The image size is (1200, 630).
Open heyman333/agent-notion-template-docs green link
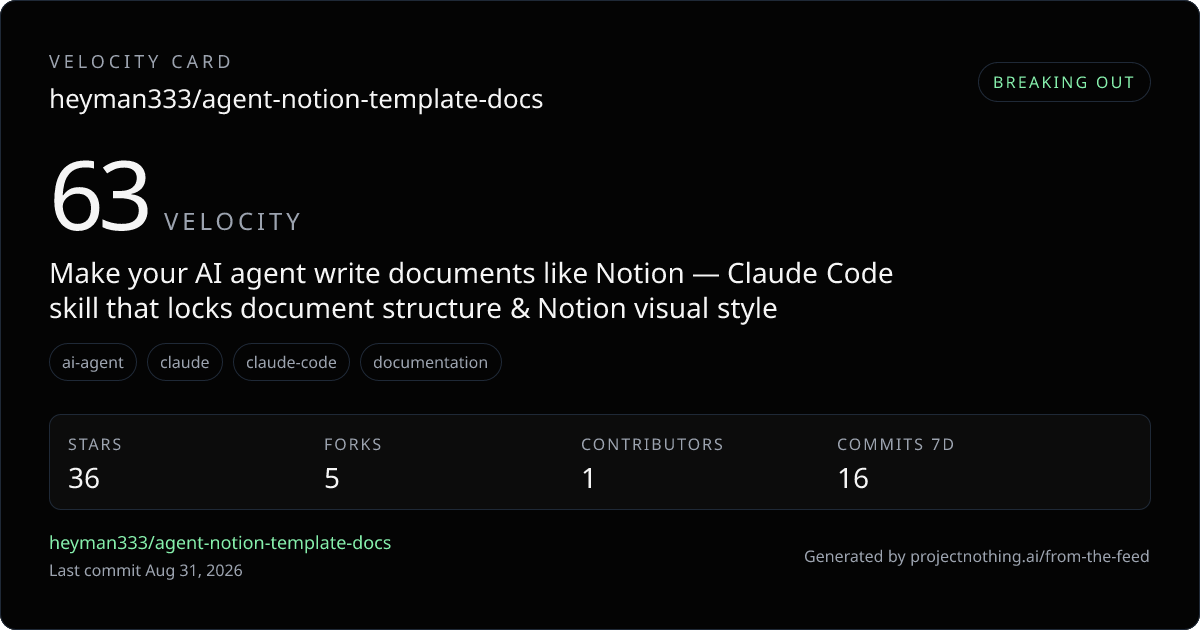click(x=220, y=543)
